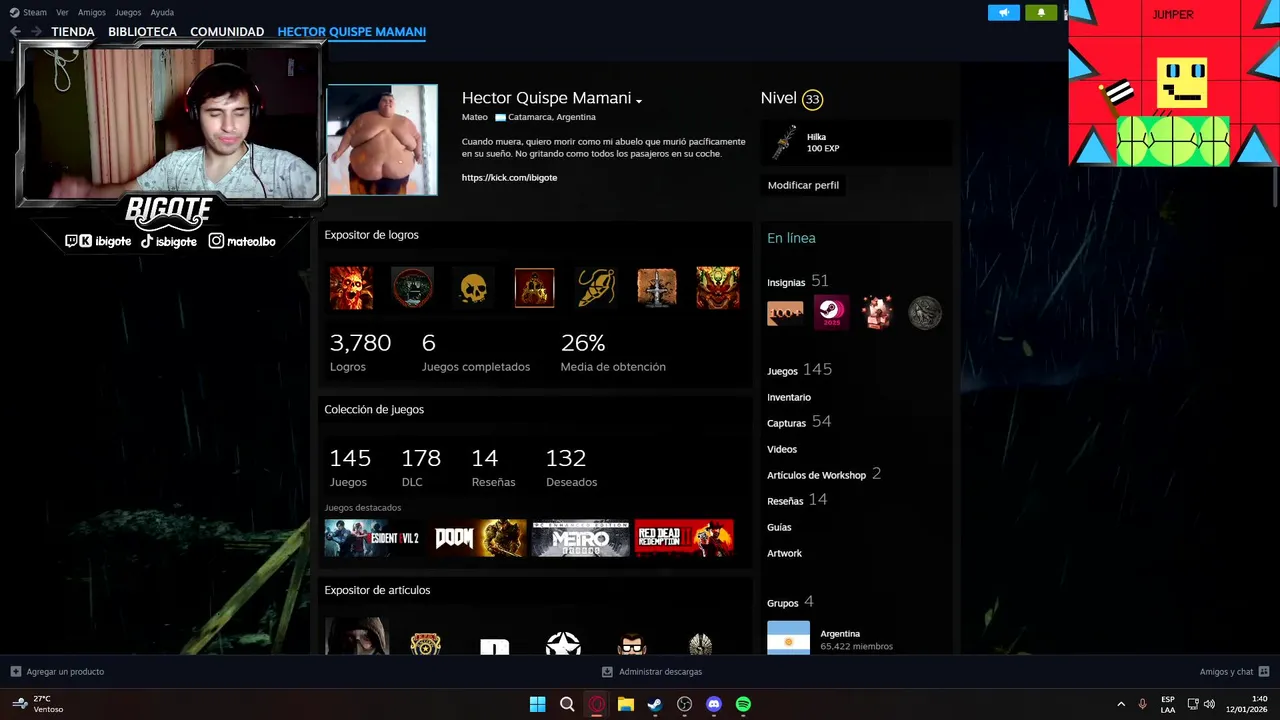1280x720 pixels.
Task: Show hidden system tray icons
Action: (x=1121, y=704)
